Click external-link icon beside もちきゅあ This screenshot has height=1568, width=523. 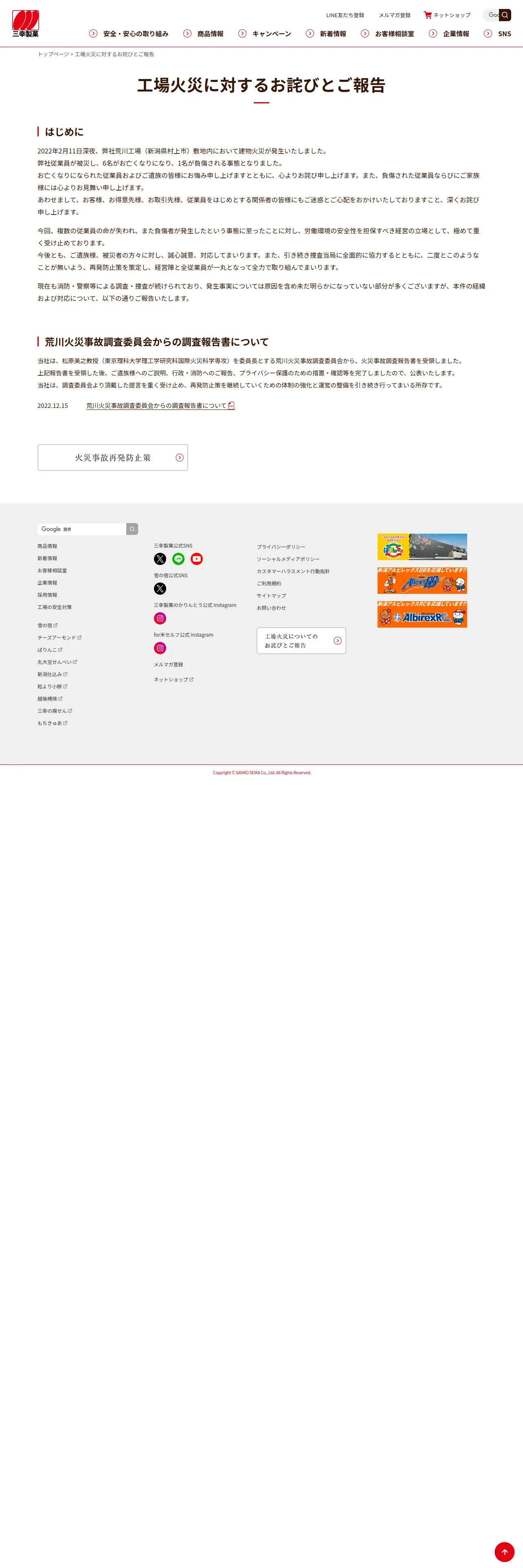[x=65, y=723]
